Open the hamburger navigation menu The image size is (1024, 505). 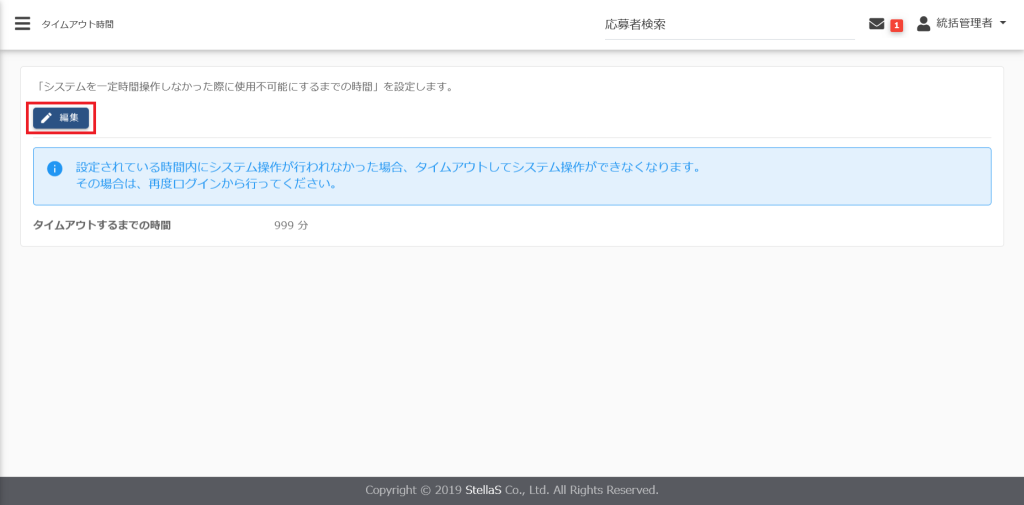pos(22,24)
